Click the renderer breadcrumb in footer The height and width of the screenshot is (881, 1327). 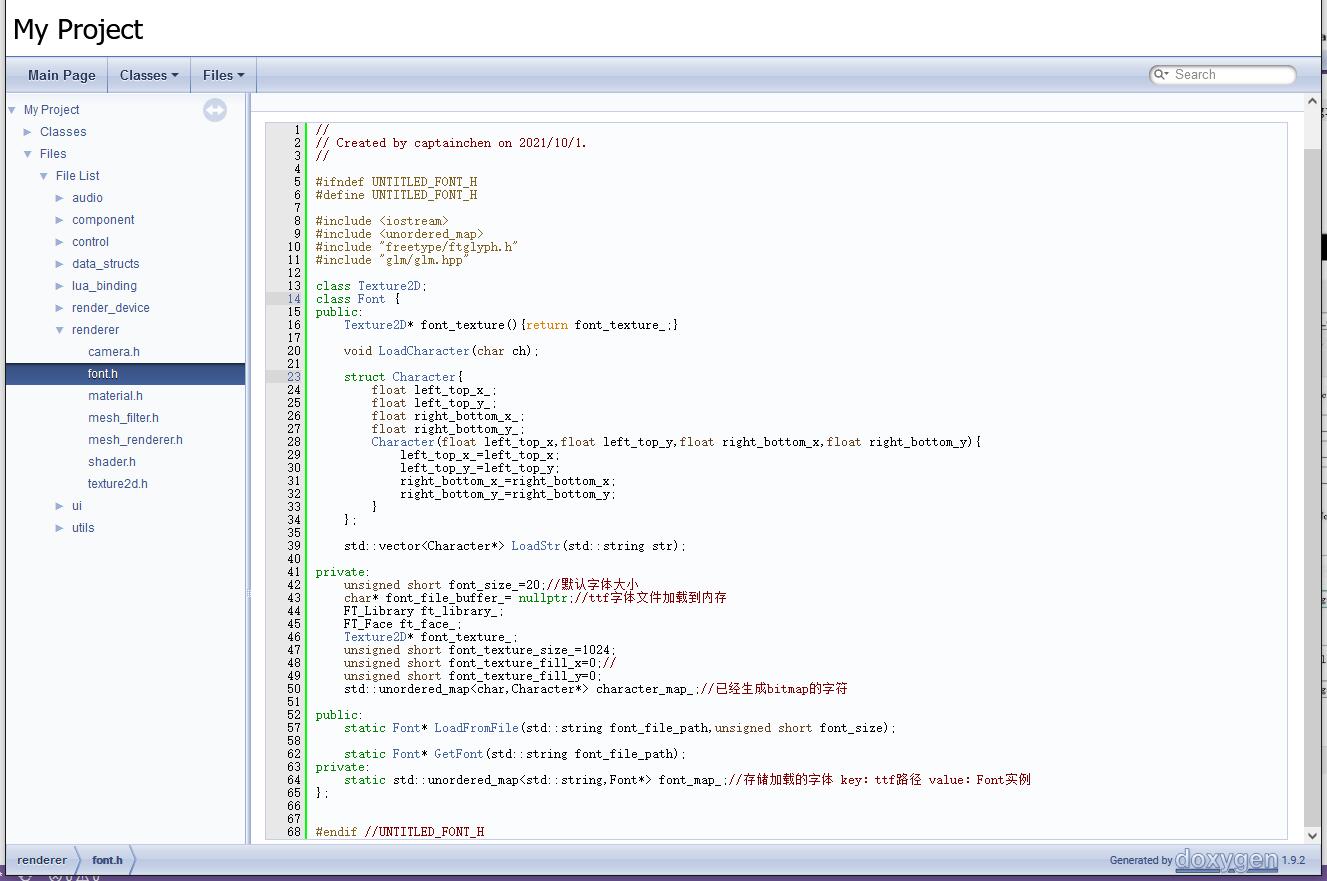coord(42,860)
